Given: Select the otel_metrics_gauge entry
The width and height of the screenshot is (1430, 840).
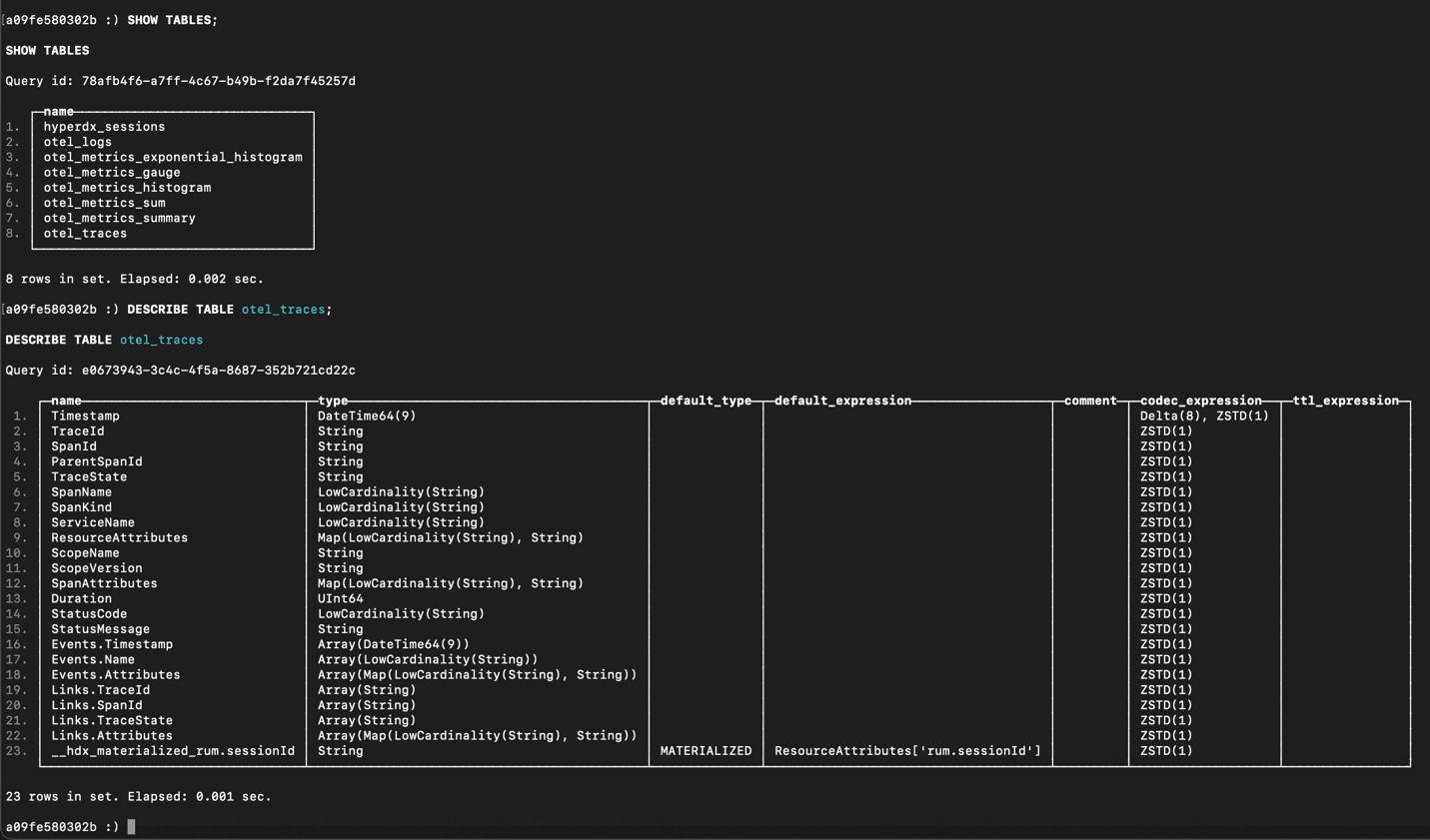Looking at the screenshot, I should [x=112, y=172].
